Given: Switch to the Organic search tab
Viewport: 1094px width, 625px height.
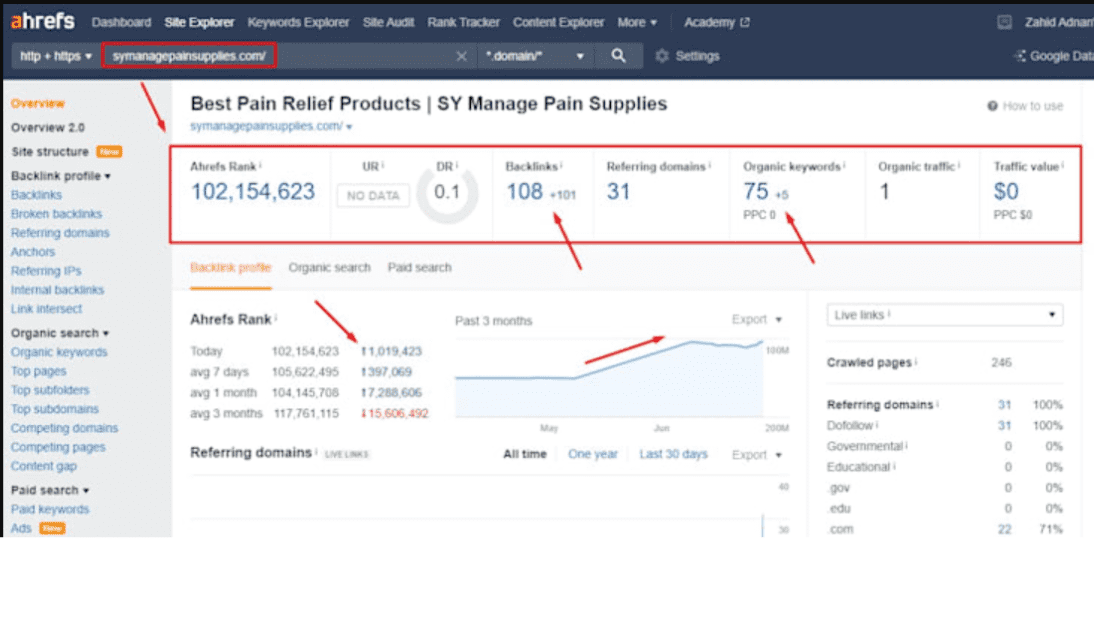Looking at the screenshot, I should [x=329, y=268].
